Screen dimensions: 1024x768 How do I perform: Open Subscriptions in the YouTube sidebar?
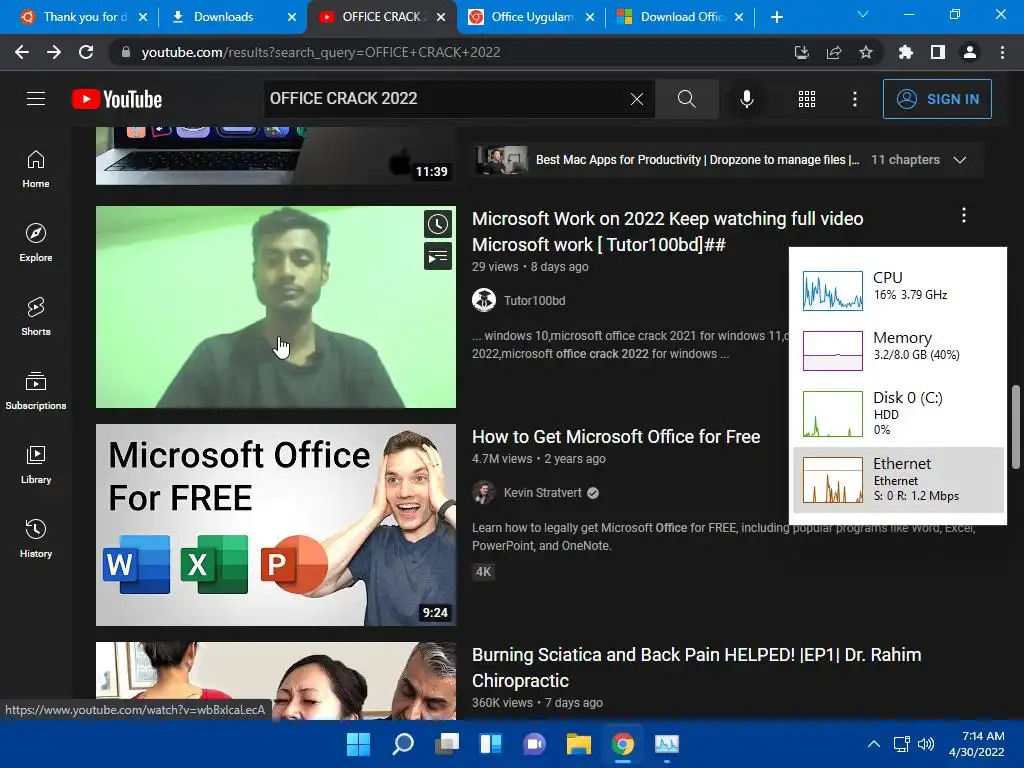36,391
